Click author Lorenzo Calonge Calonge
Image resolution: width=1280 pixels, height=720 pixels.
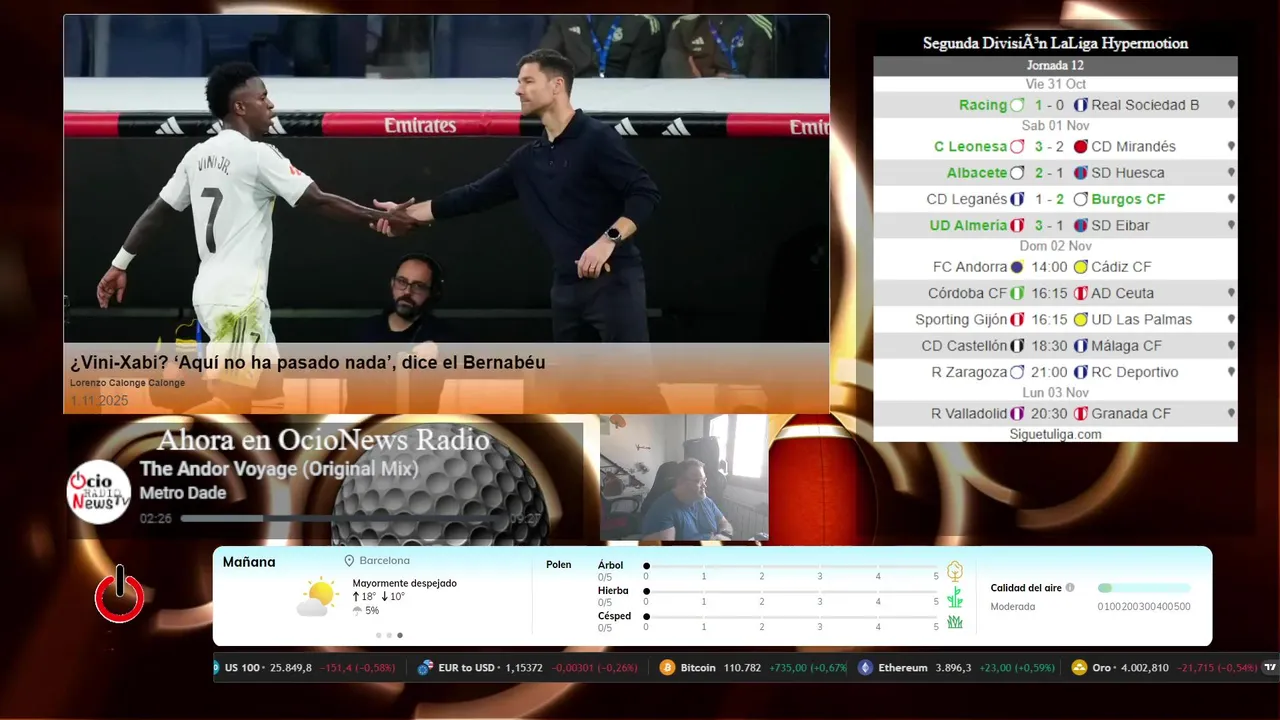point(127,383)
